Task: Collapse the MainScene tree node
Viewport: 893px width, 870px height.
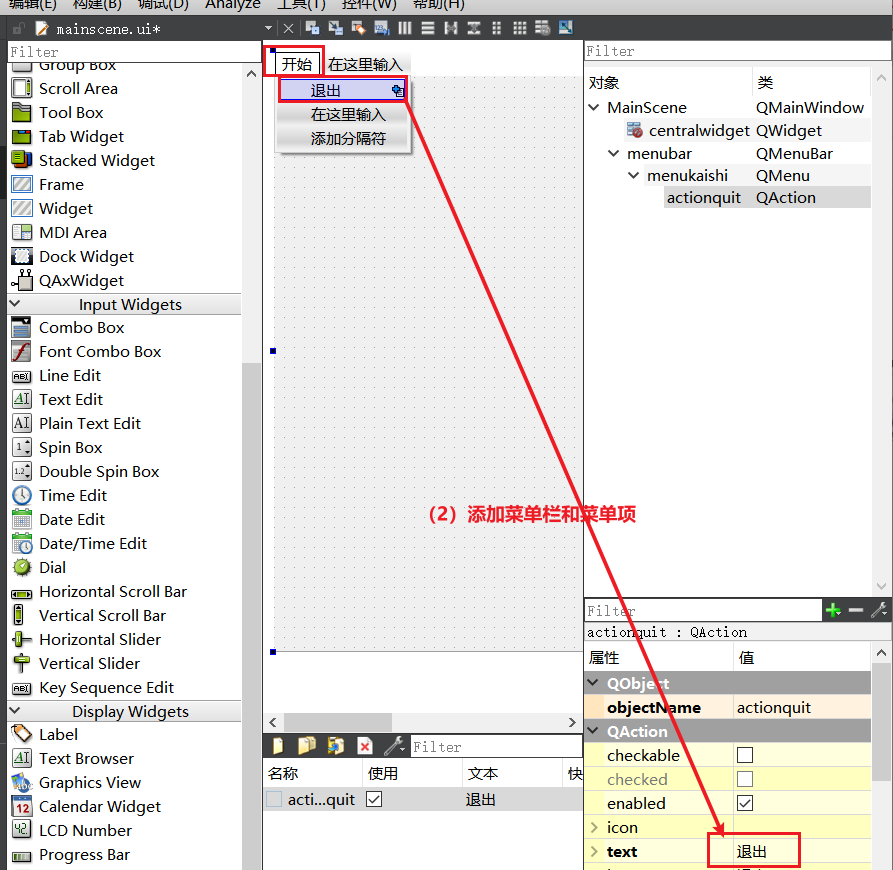Action: click(x=593, y=107)
